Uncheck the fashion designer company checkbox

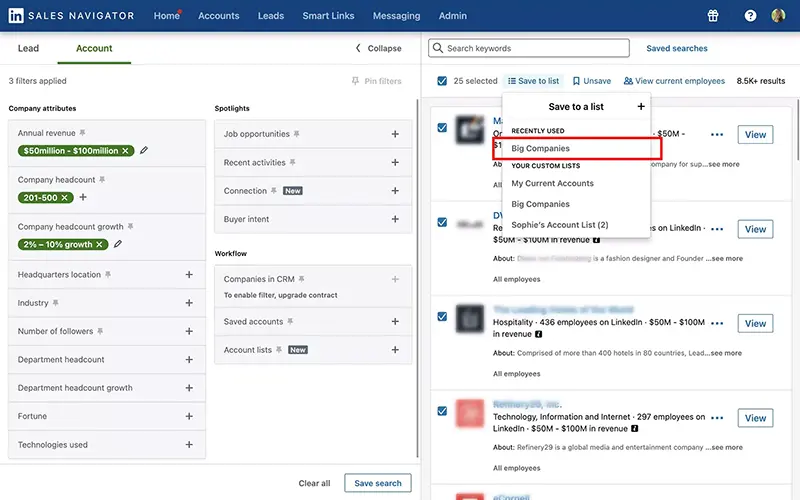tap(442, 222)
